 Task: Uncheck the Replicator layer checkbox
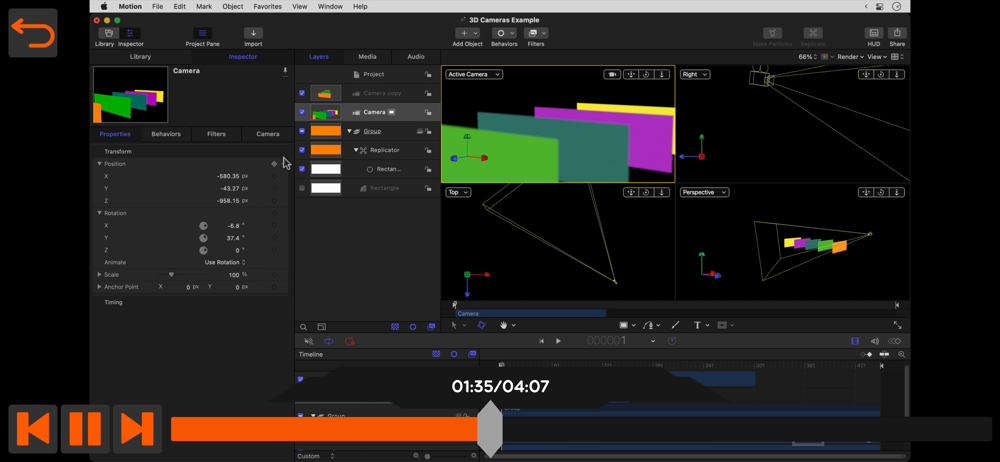(x=302, y=150)
